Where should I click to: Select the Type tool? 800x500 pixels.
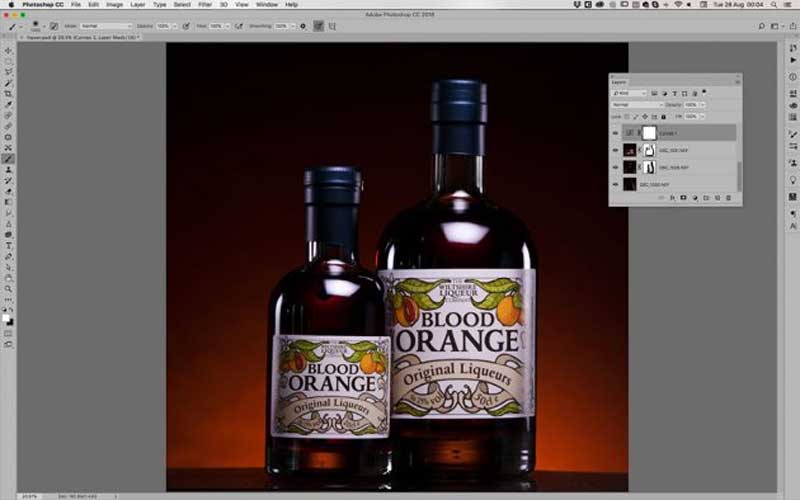pos(8,245)
